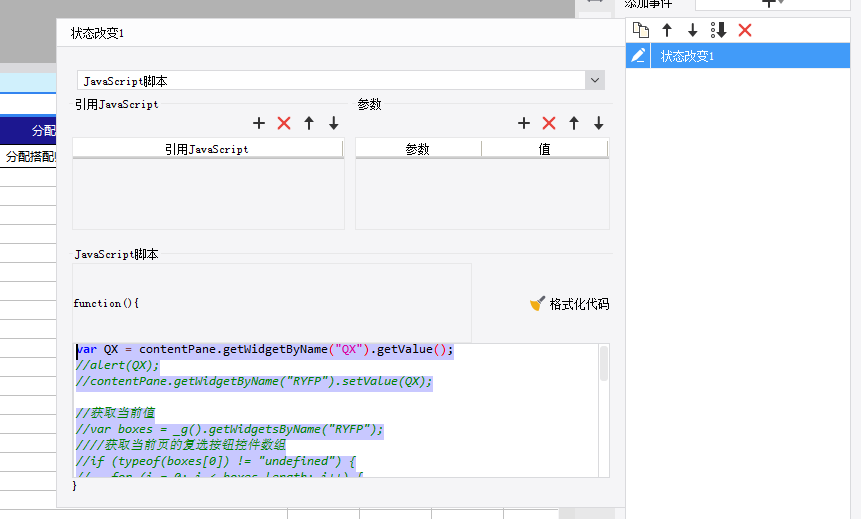Click into the JavaScript code editor first line

click(x=264, y=349)
